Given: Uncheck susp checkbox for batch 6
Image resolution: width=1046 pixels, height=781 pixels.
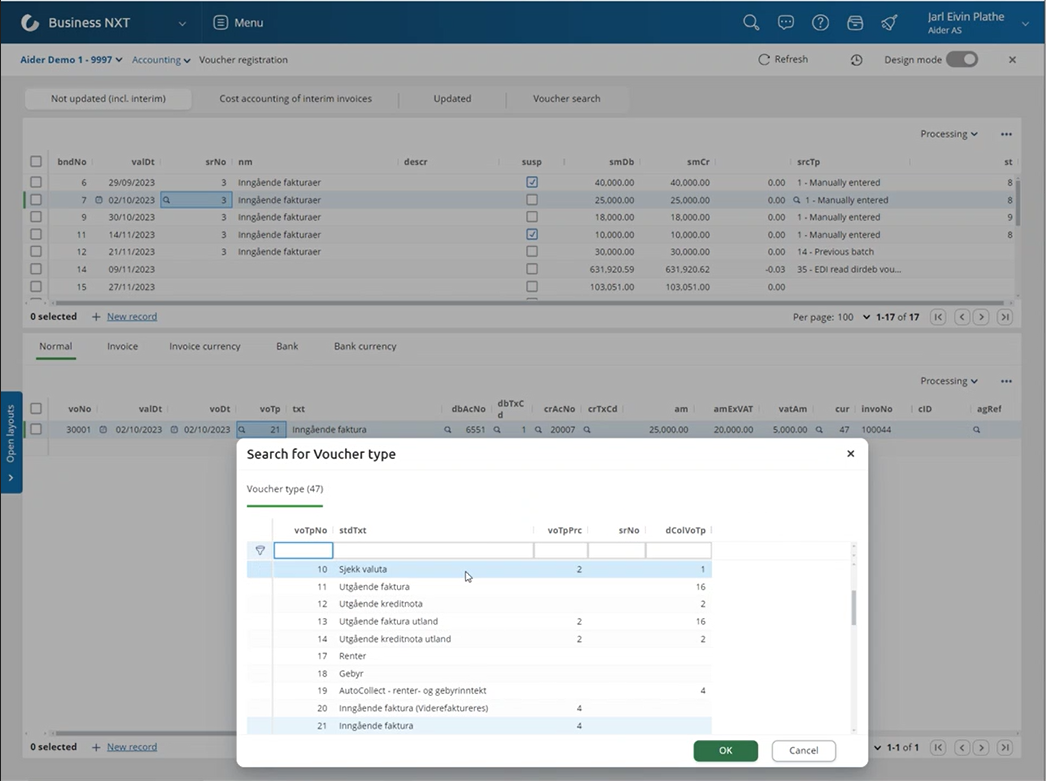Looking at the screenshot, I should [x=532, y=183].
